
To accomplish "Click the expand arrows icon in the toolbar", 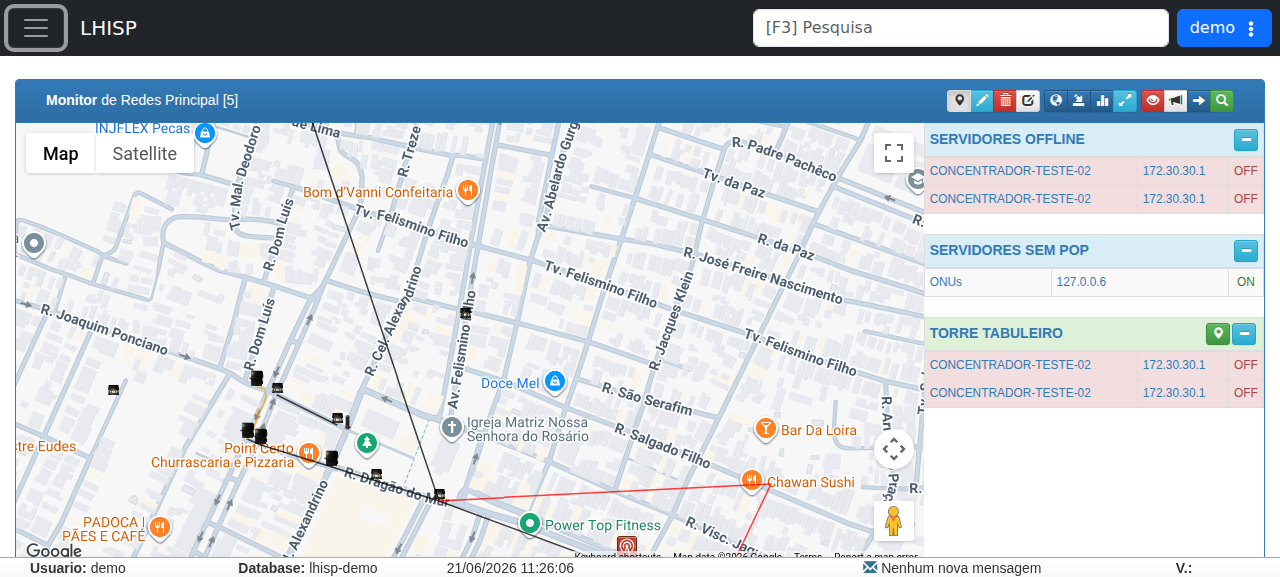I will point(1125,100).
